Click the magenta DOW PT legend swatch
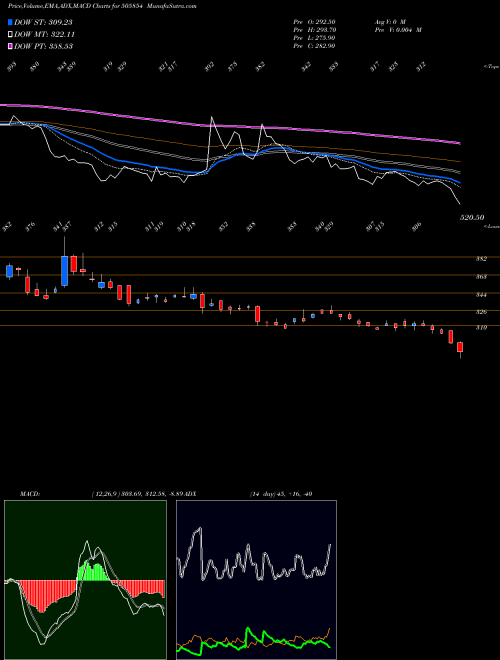Screen dimensions: 500x660 coord(11,46)
